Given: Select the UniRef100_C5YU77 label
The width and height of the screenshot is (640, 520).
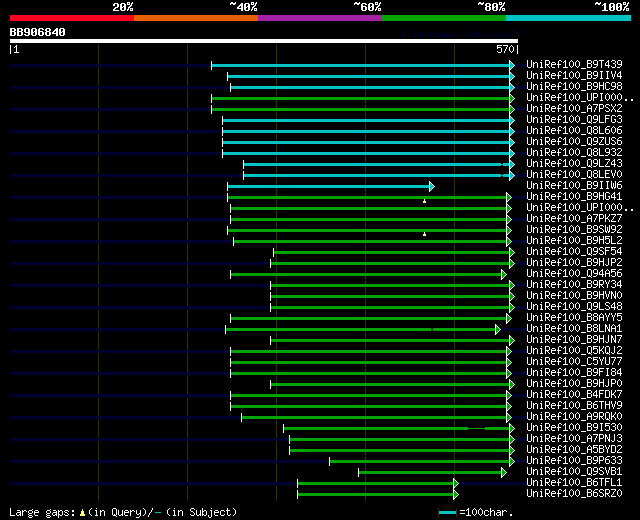Looking at the screenshot, I should pyautogui.click(x=574, y=362).
